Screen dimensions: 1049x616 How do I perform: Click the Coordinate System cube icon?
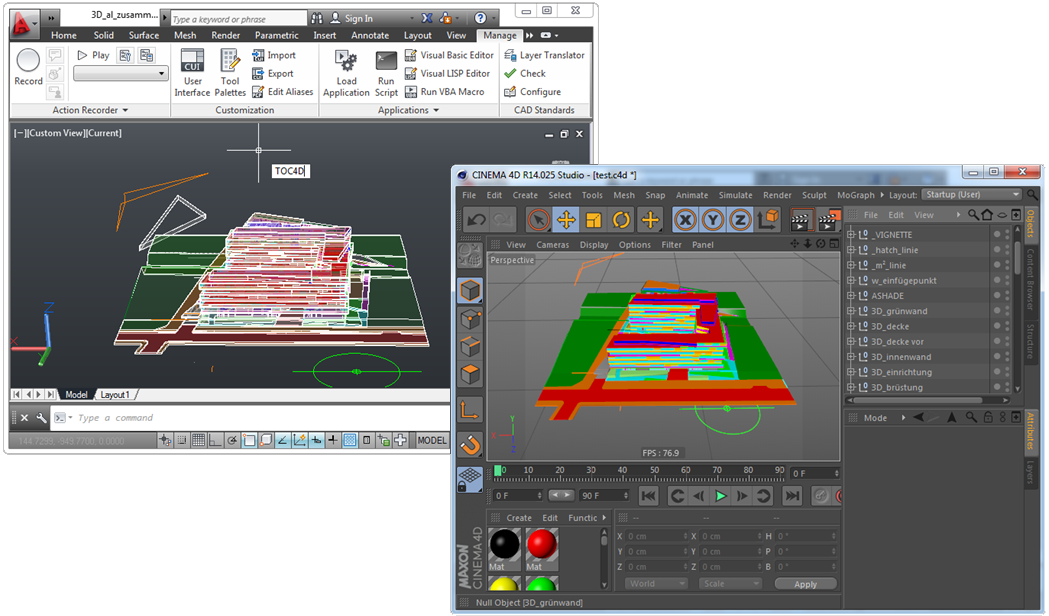pos(769,219)
